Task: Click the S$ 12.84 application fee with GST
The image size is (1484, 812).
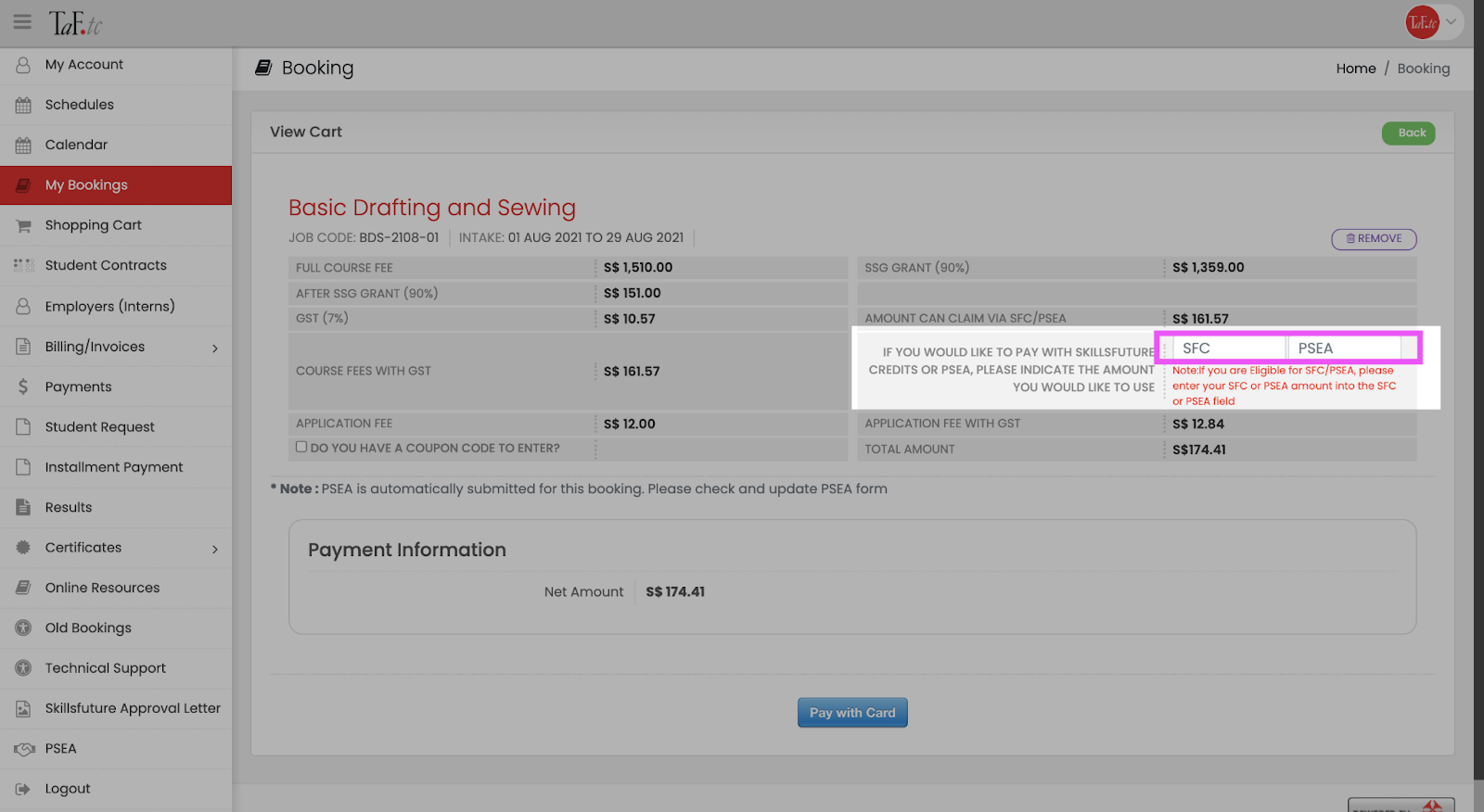Action: coord(1198,424)
